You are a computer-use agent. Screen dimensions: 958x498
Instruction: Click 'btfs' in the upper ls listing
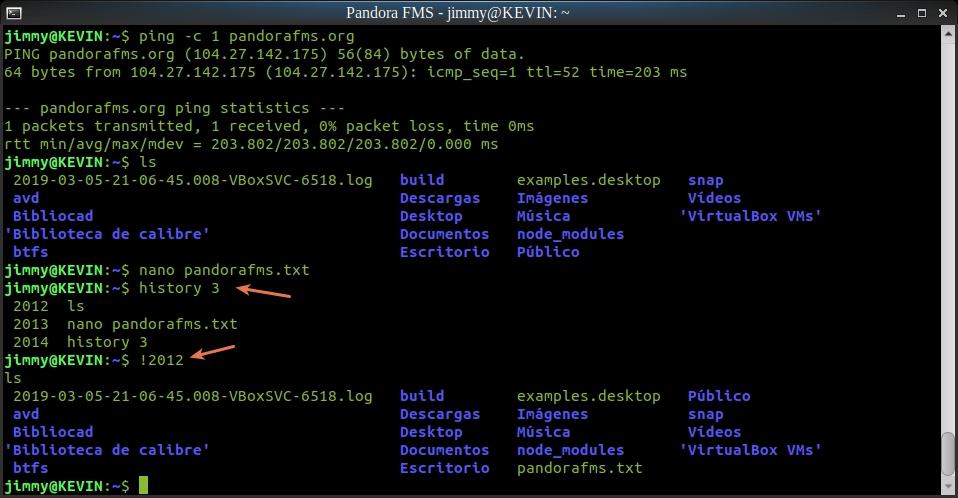31,252
